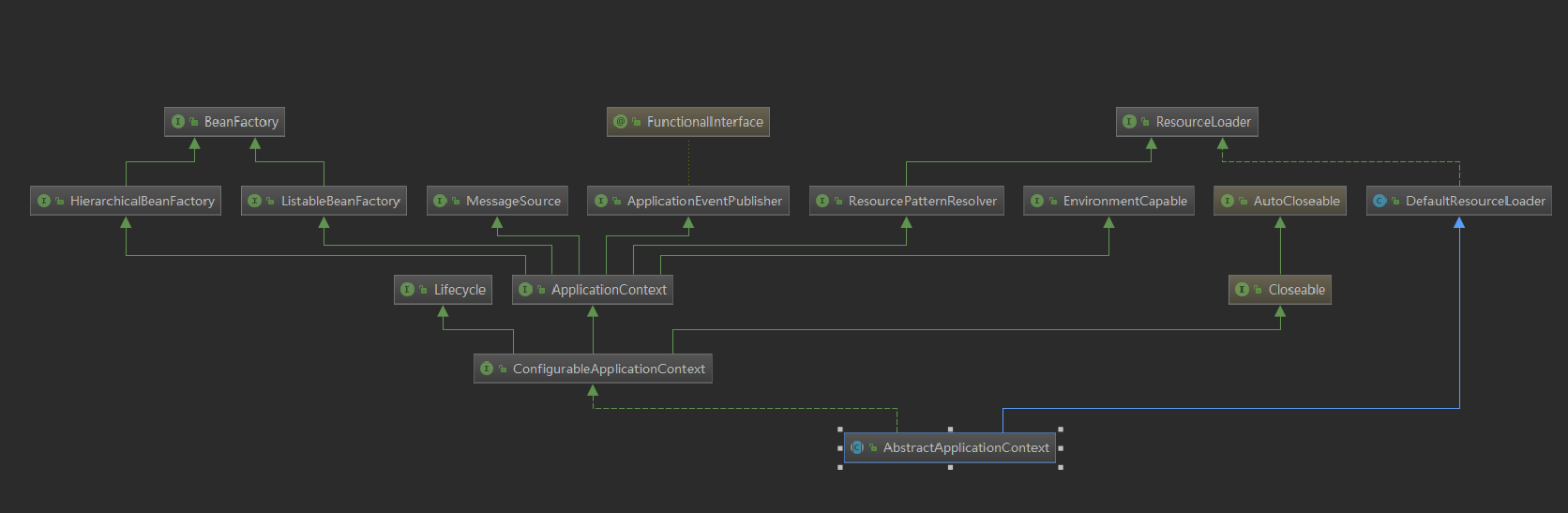Click the interface icon on HierarchicalBeanFactory
This screenshot has width=1568, height=513.
tap(44, 201)
